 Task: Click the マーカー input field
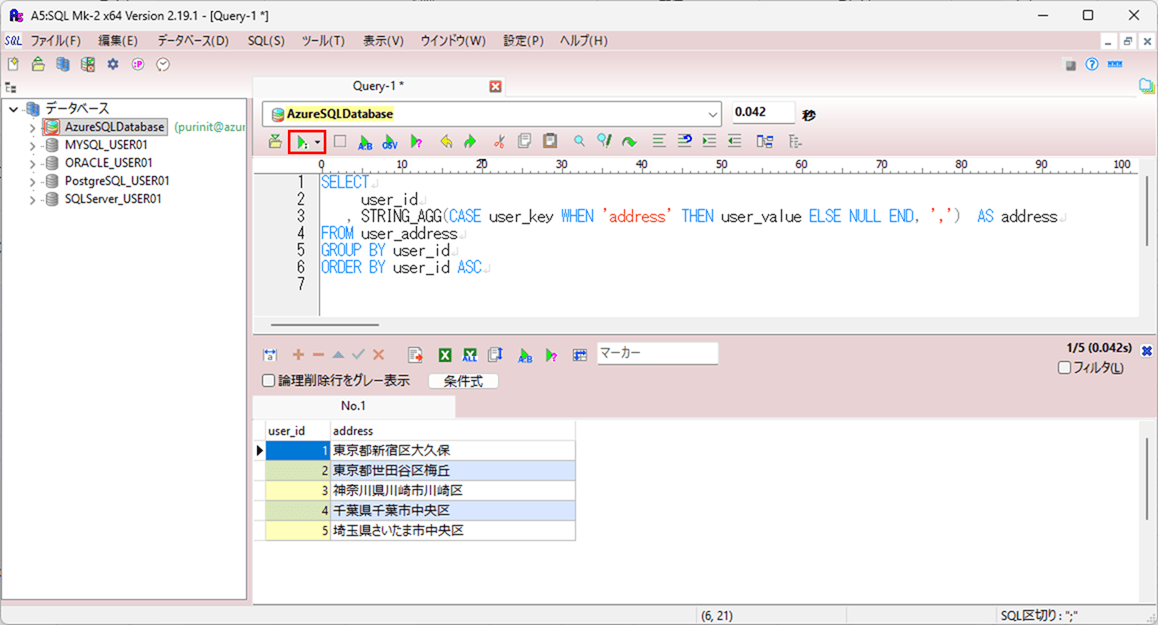[657, 353]
